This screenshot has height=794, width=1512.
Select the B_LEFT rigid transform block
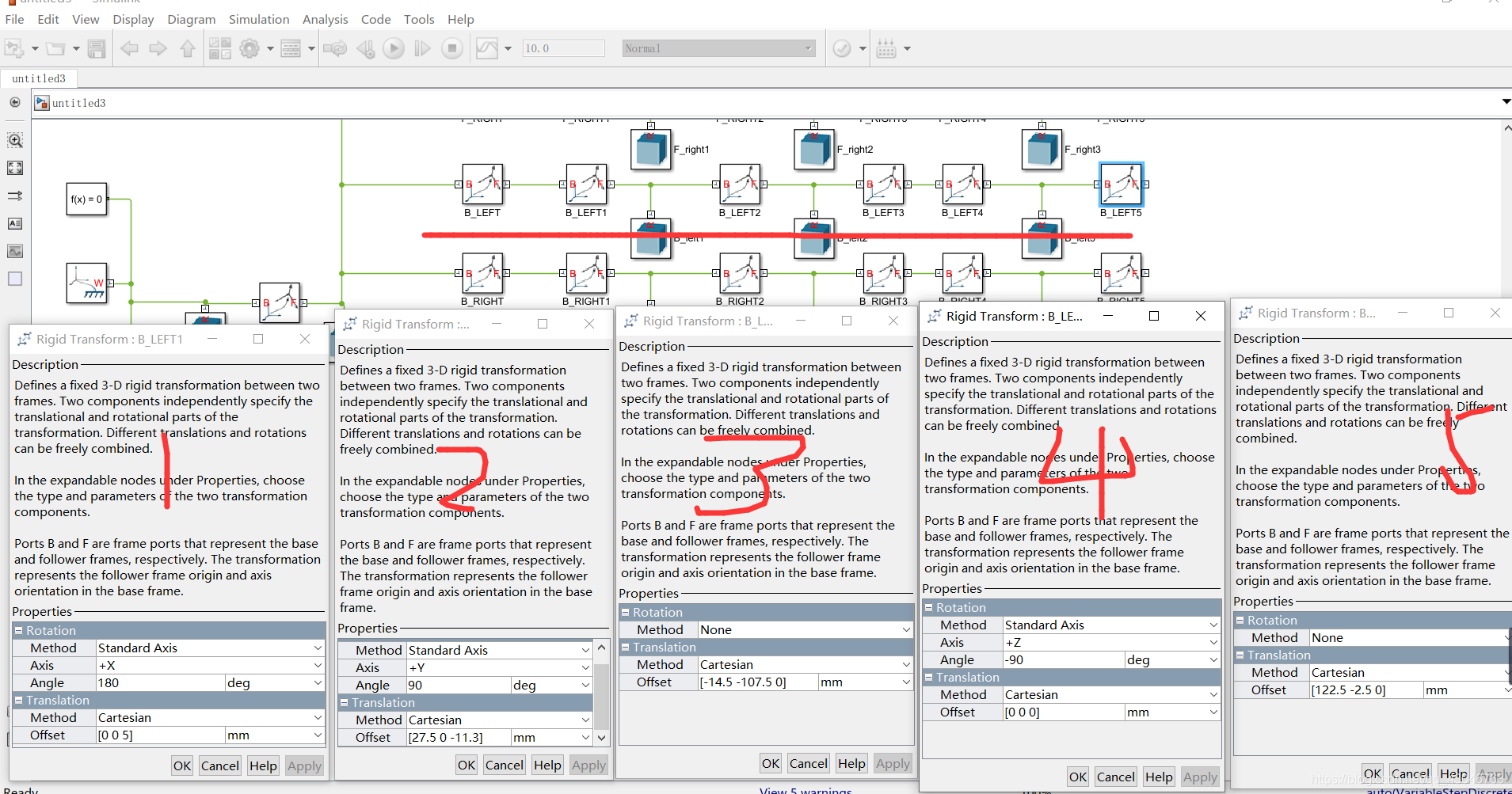coord(482,184)
